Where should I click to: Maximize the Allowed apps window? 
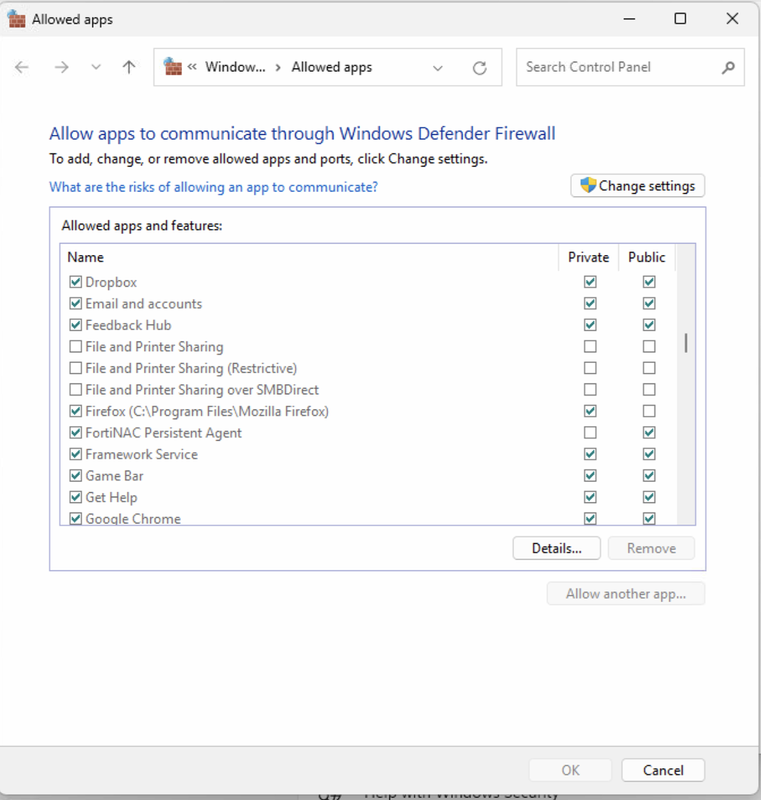point(680,19)
